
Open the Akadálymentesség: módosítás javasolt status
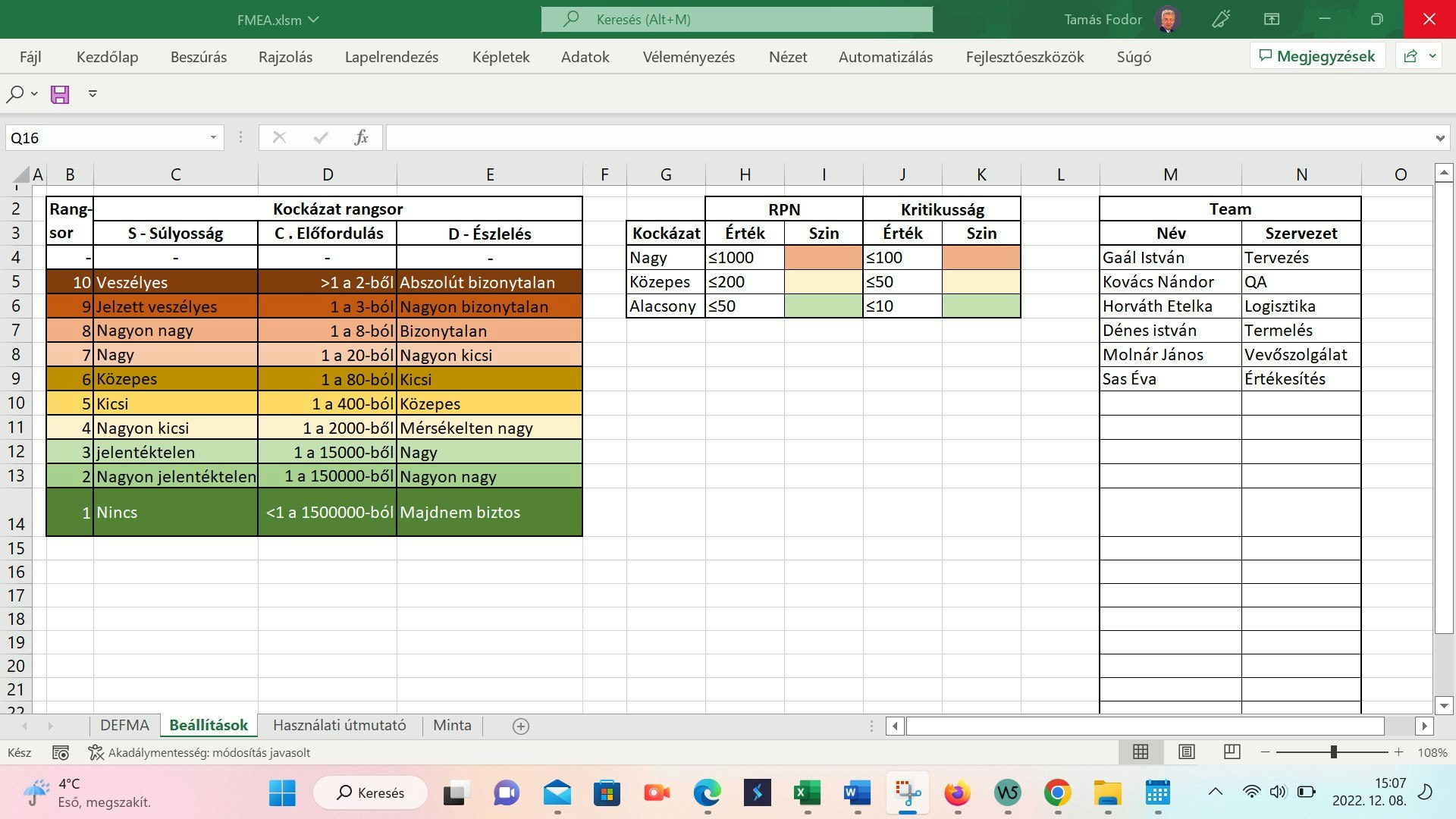tap(200, 753)
